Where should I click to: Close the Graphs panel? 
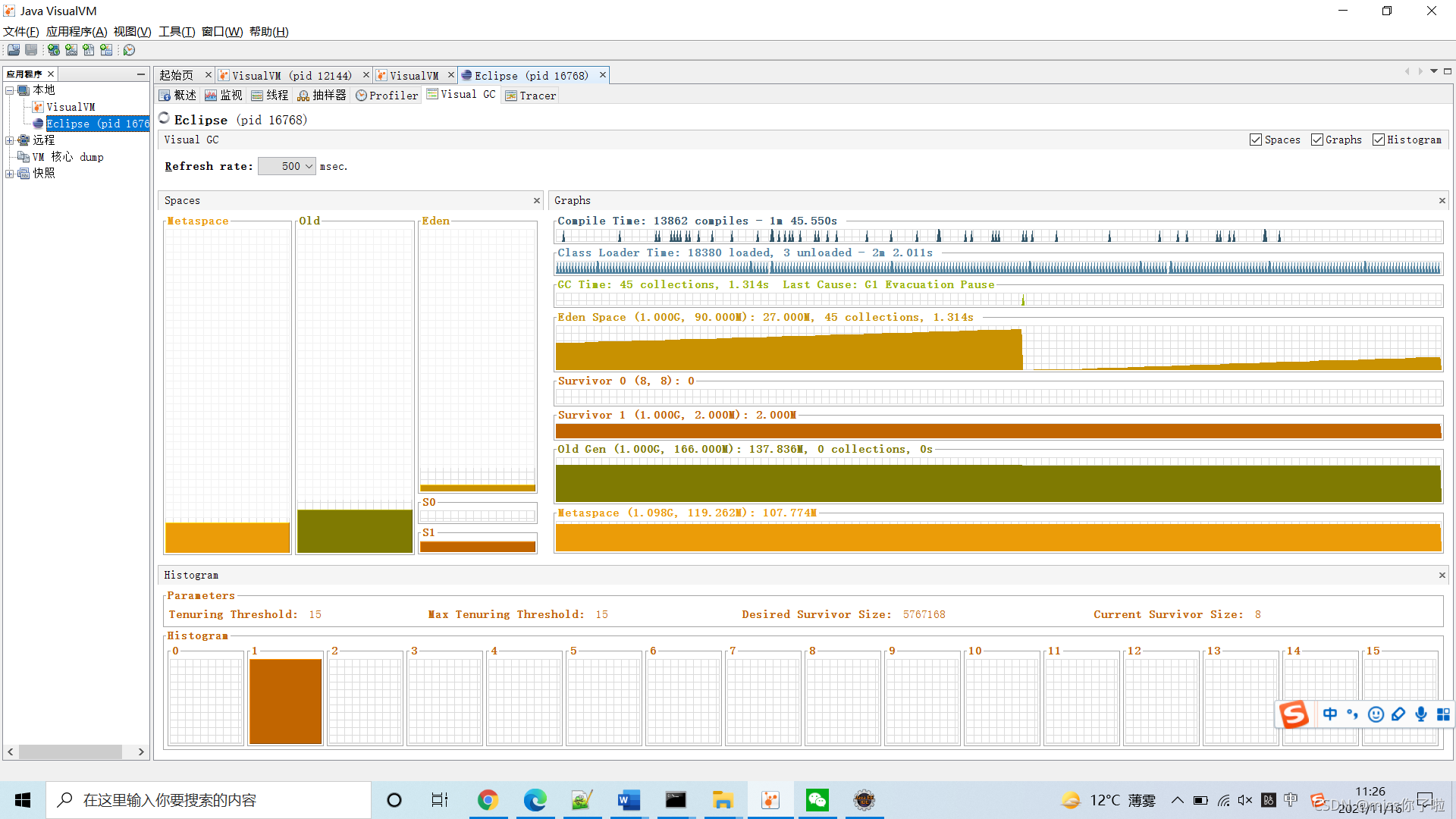coord(1442,200)
